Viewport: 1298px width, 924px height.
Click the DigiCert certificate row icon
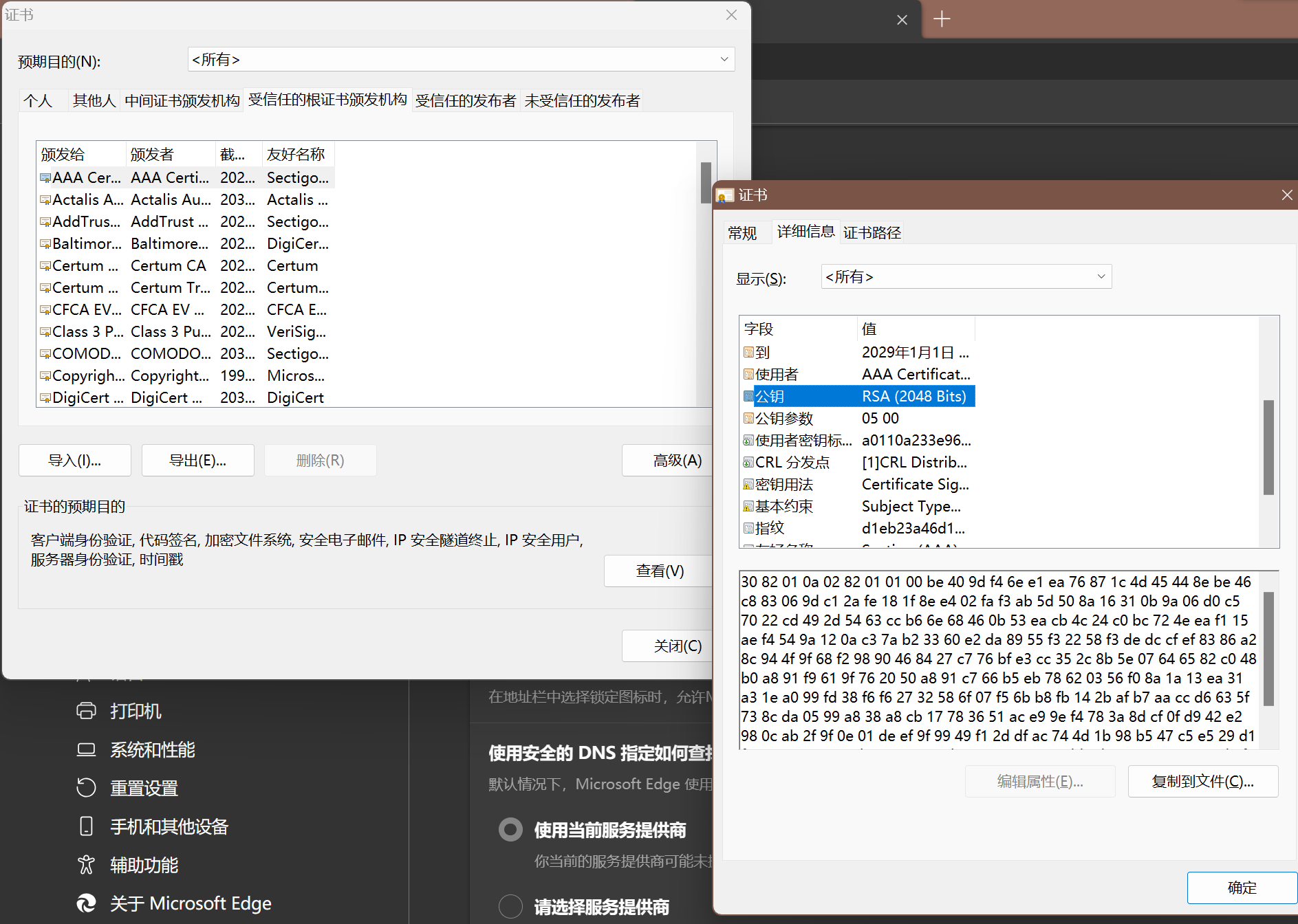coord(45,398)
